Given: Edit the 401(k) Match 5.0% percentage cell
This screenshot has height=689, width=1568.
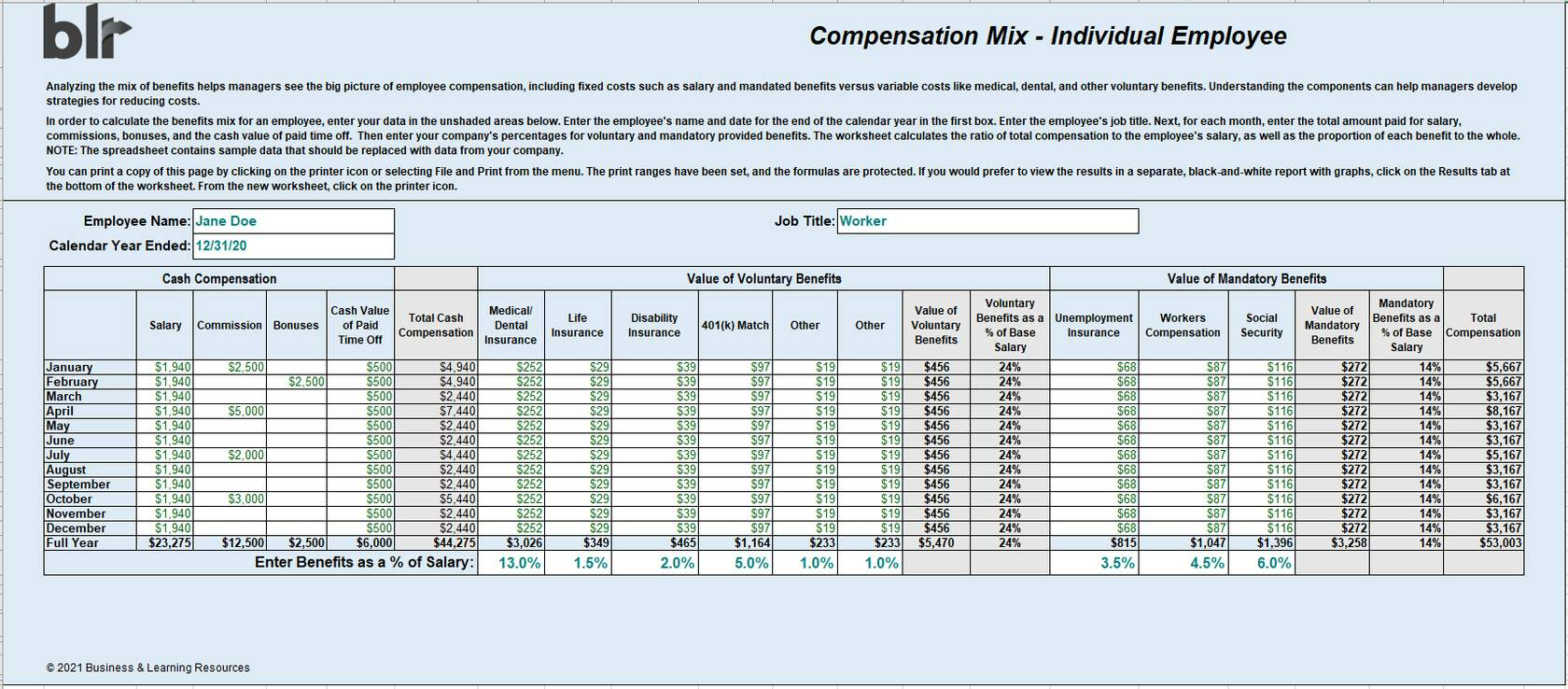Looking at the screenshot, I should (x=735, y=563).
